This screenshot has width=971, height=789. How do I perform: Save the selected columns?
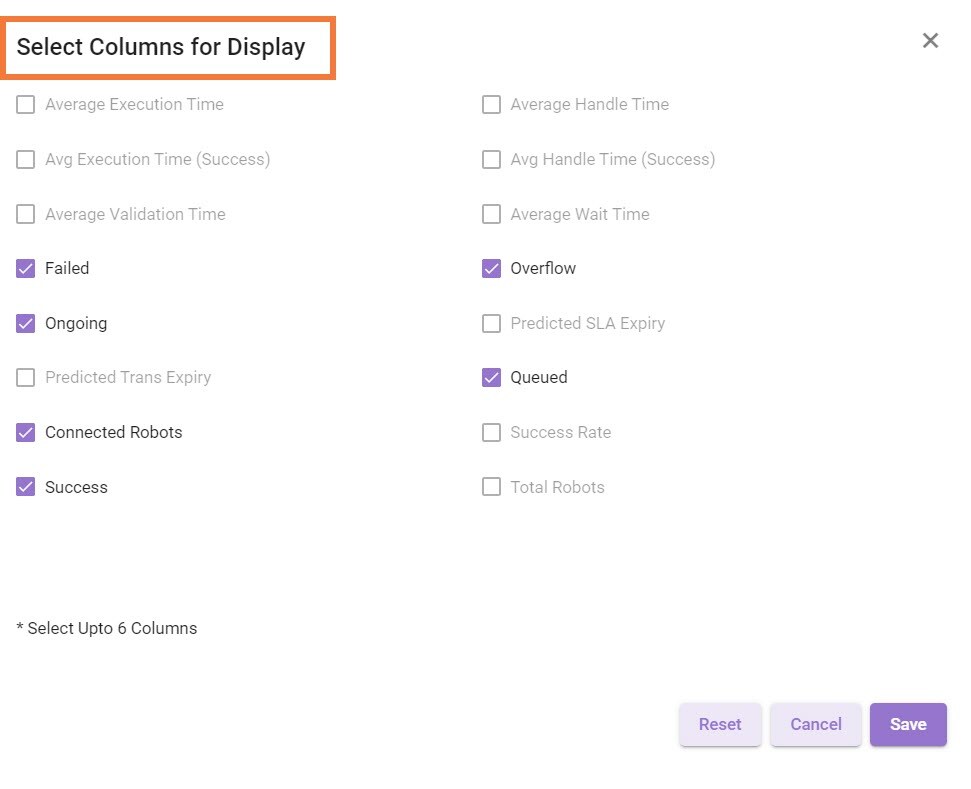pos(908,724)
